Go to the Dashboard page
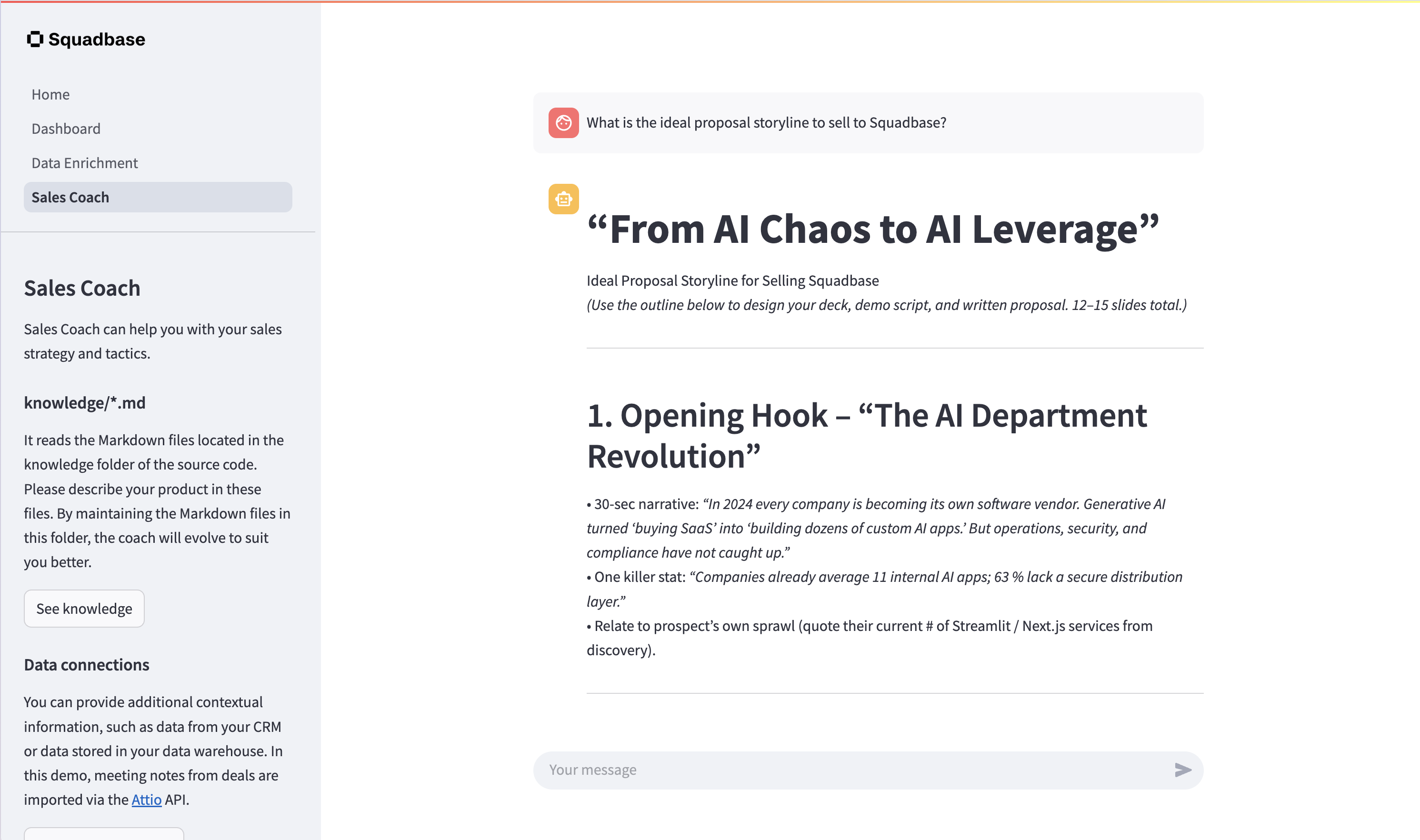 click(66, 129)
